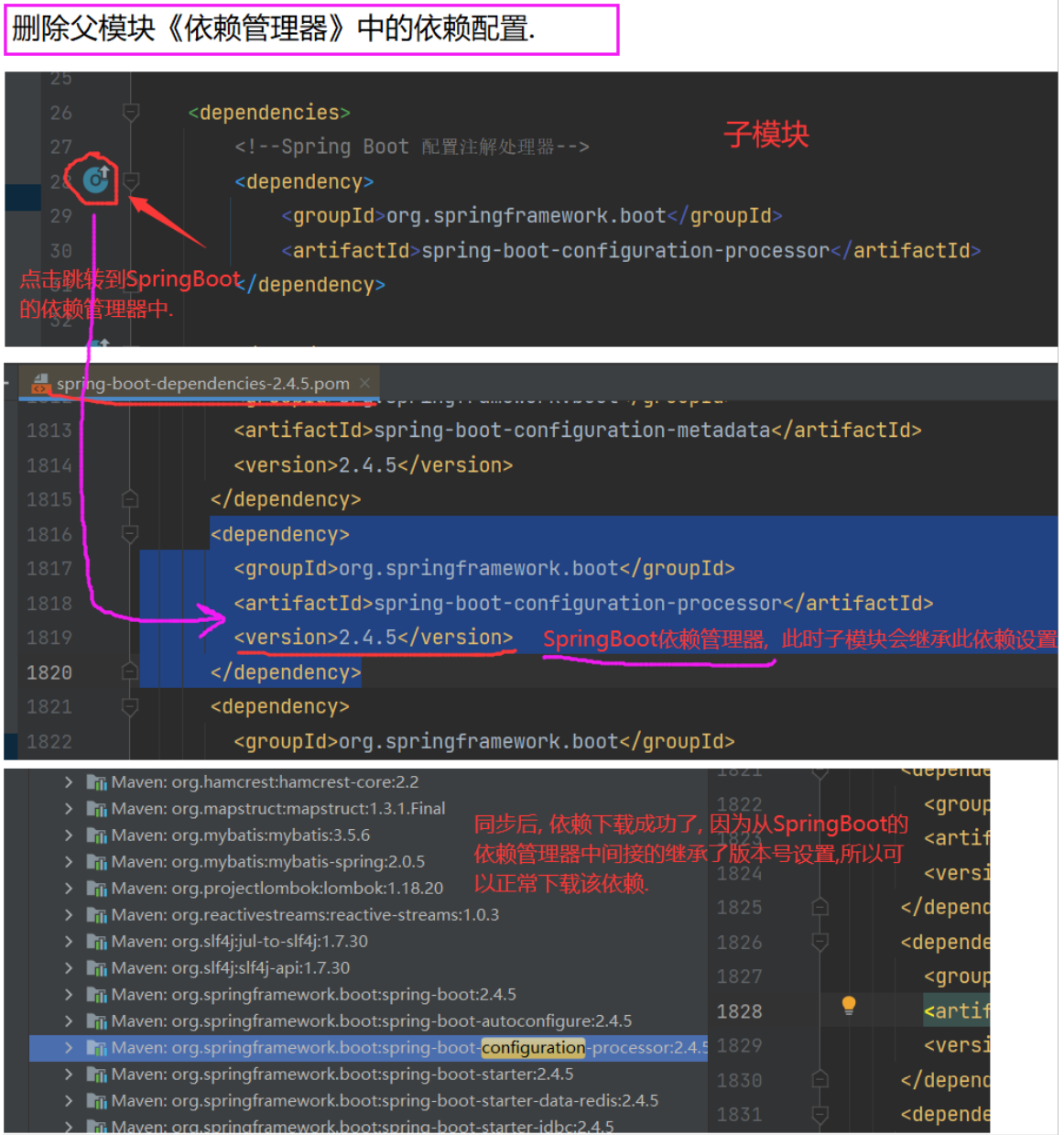Screen dimensions: 1064x1135
Task: Expand the spring-boot:2.4.5 node
Action: pos(69,995)
